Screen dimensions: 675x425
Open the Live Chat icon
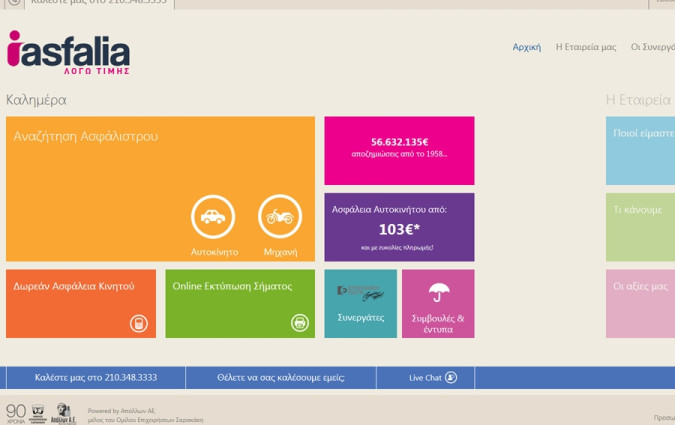click(x=451, y=377)
